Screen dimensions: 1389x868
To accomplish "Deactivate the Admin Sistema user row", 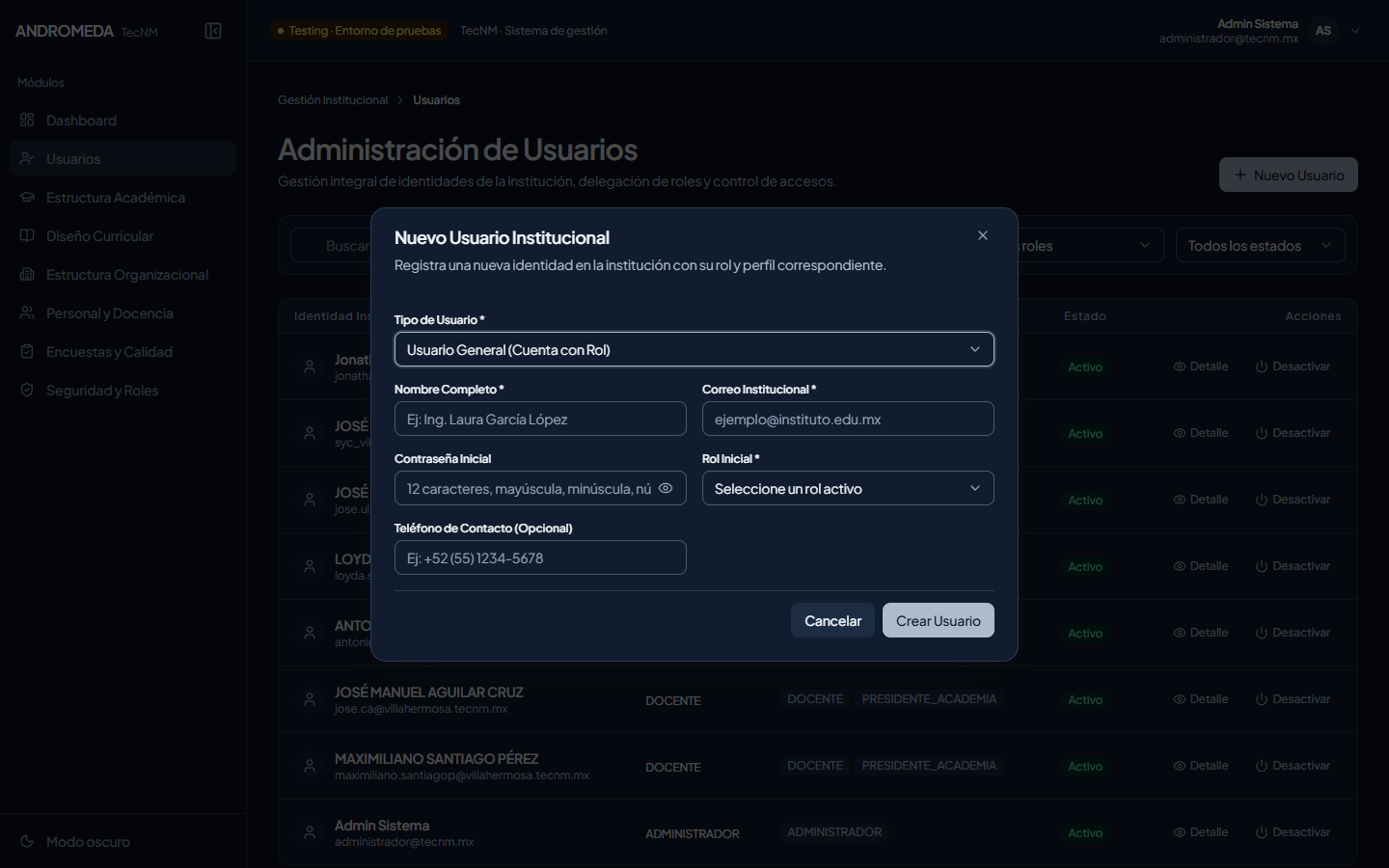I will pyautogui.click(x=1293, y=832).
